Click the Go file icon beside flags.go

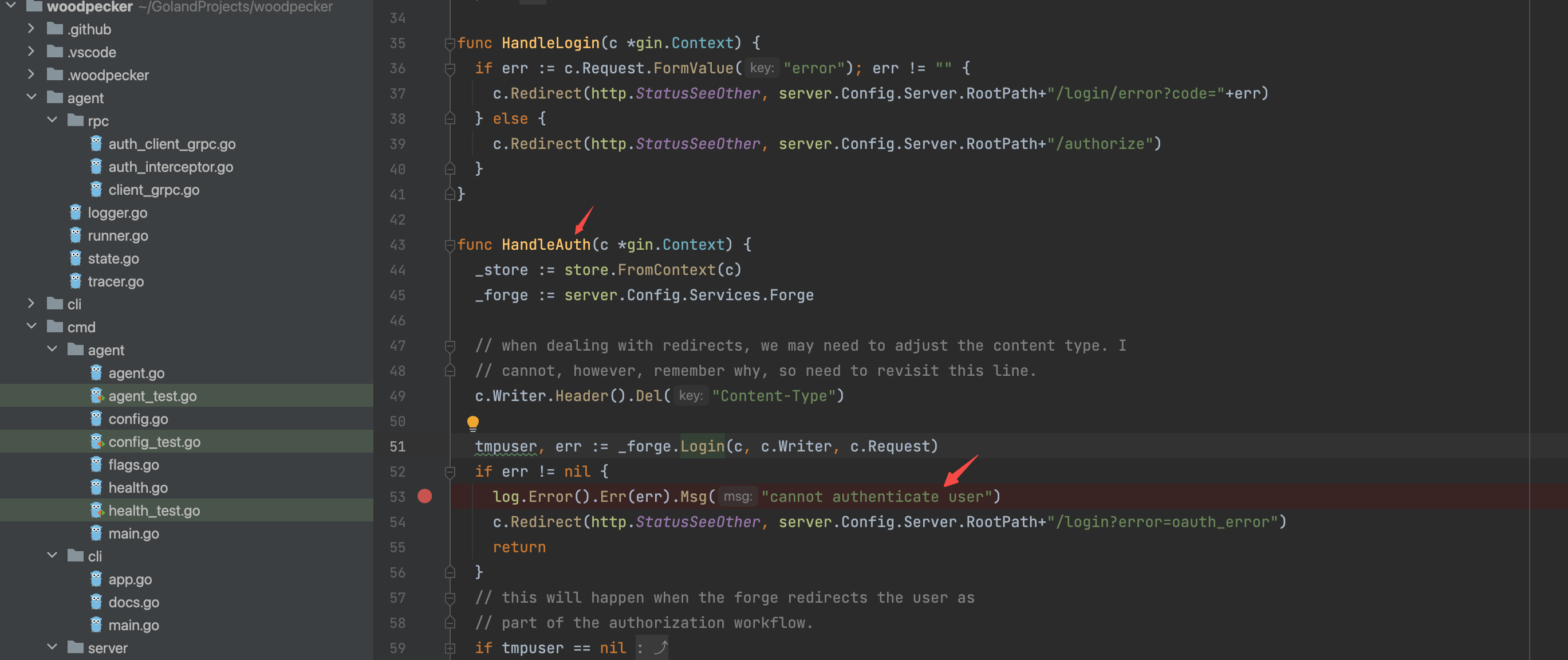(96, 464)
